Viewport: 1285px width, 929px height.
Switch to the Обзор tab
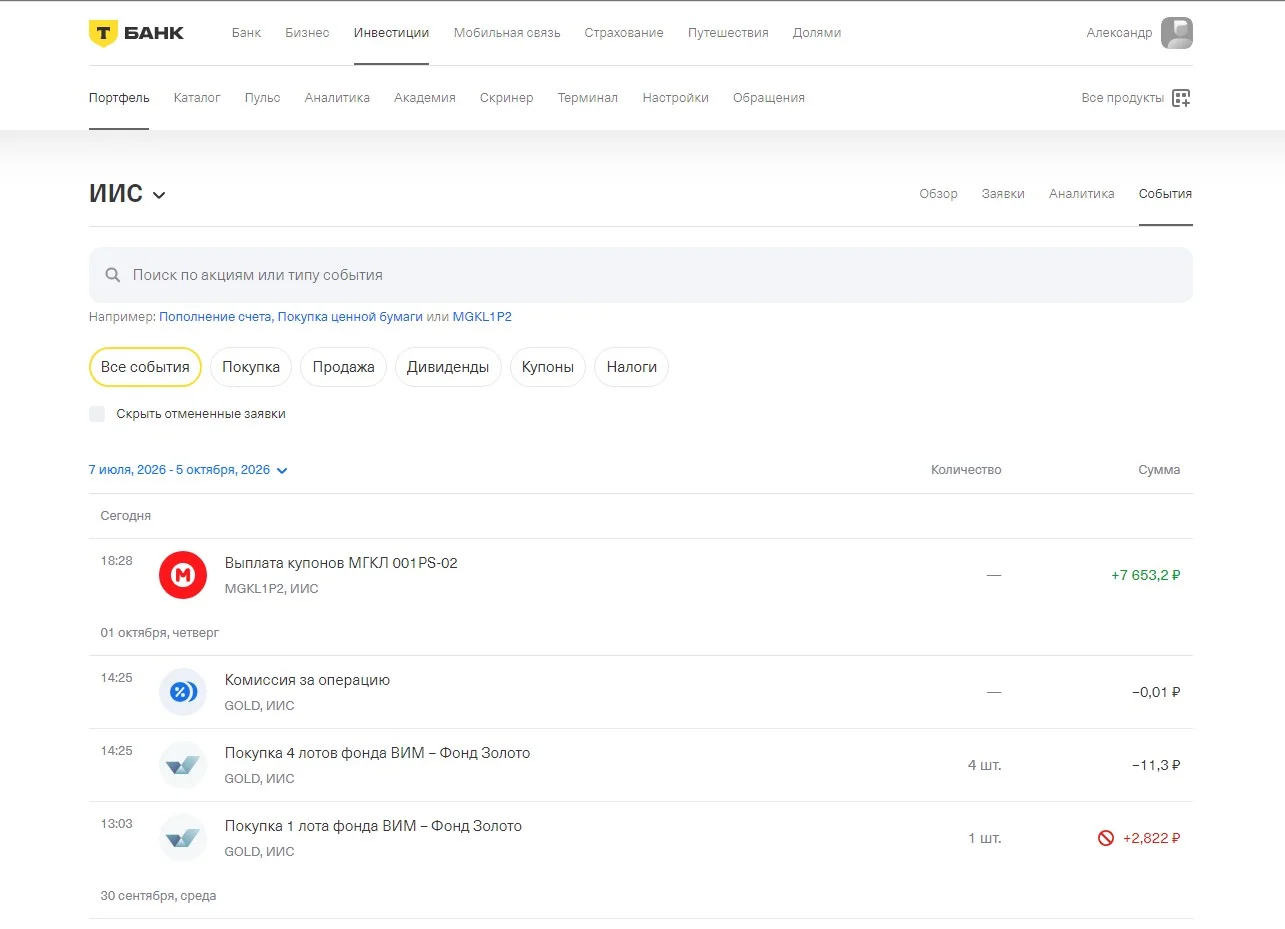click(938, 194)
